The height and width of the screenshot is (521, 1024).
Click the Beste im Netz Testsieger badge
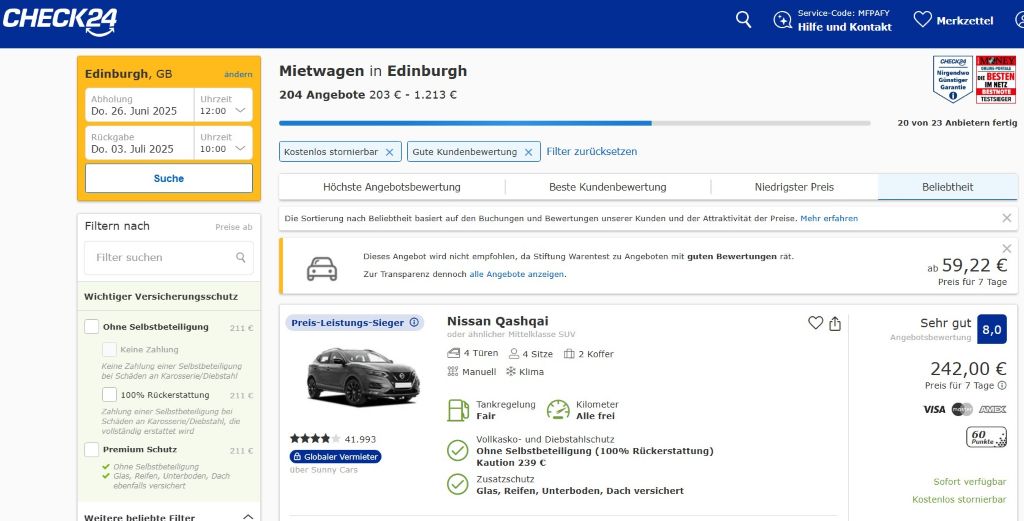996,79
